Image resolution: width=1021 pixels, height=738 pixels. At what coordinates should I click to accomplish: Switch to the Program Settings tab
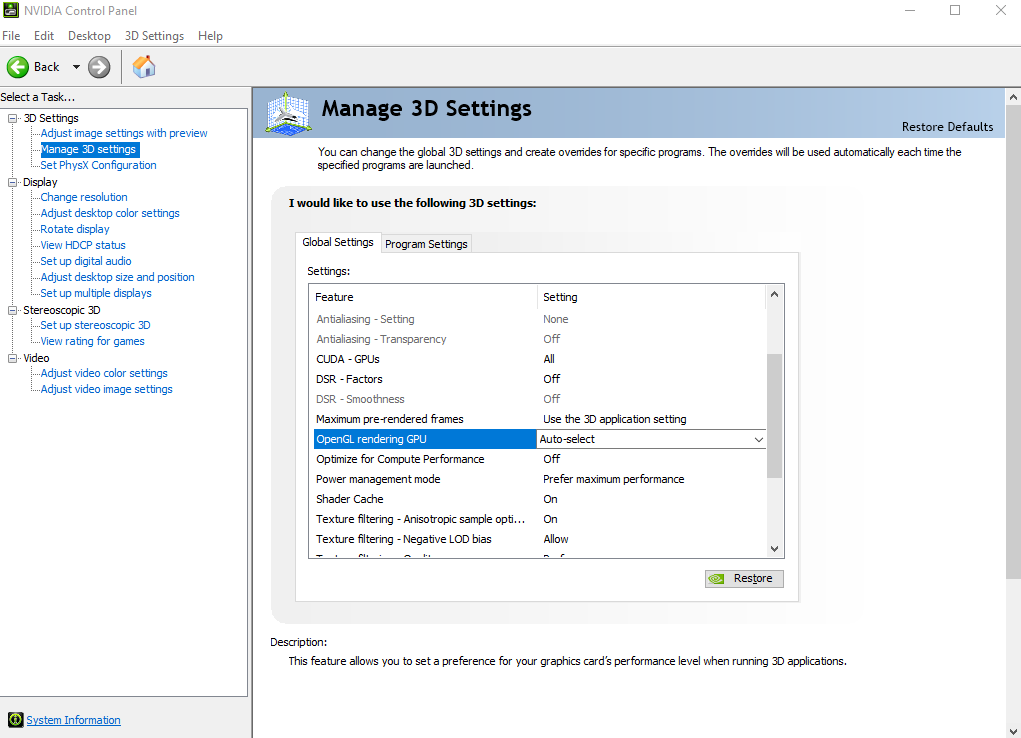point(426,244)
